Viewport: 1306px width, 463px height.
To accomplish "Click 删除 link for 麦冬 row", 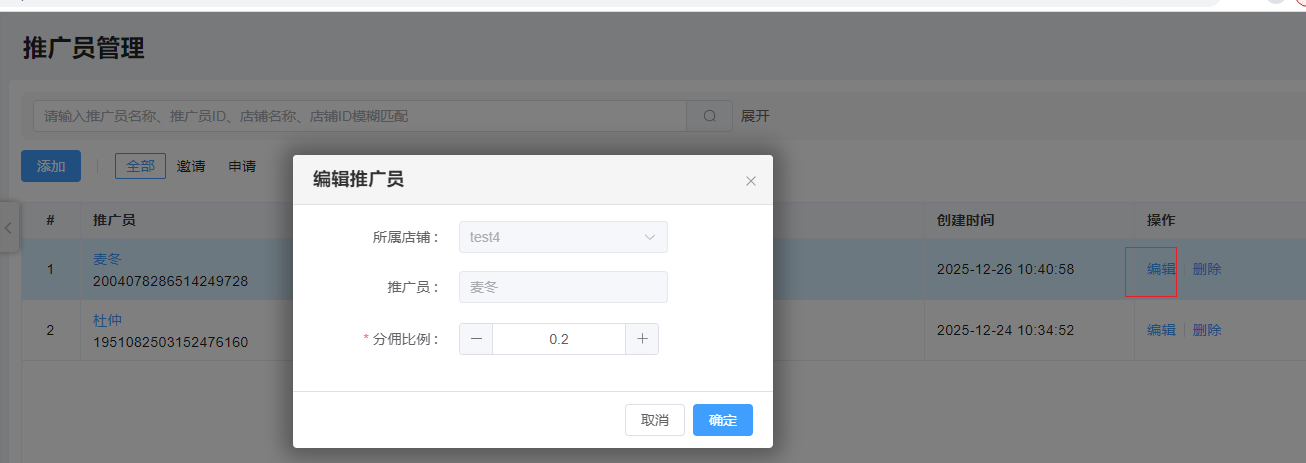I will 1207,269.
